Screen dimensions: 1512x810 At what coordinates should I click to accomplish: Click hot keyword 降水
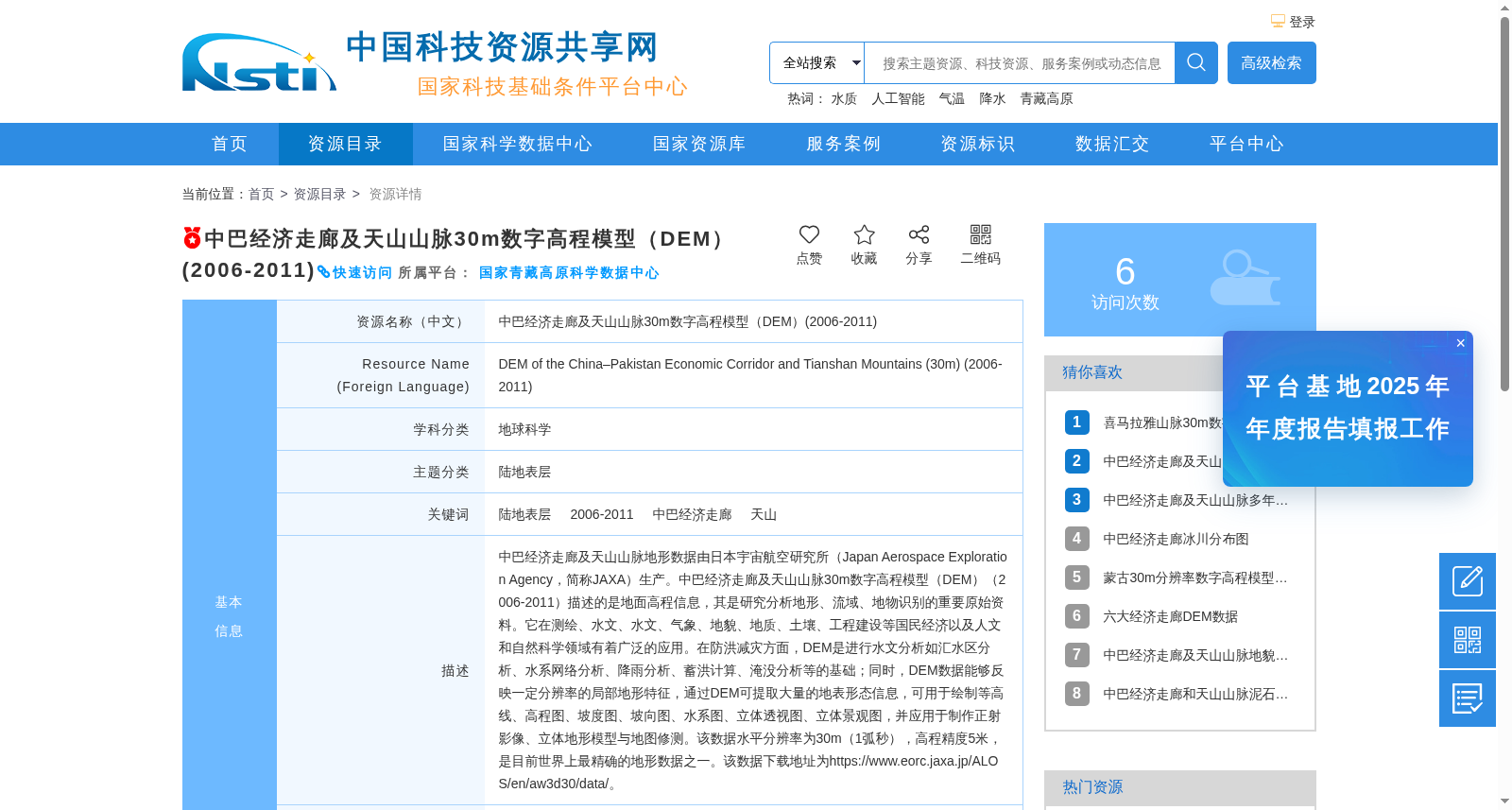(x=992, y=98)
